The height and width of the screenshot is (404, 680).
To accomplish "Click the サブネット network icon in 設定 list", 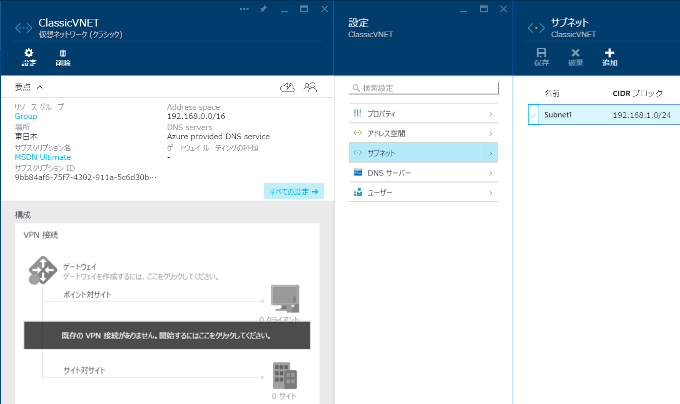I will click(x=357, y=153).
